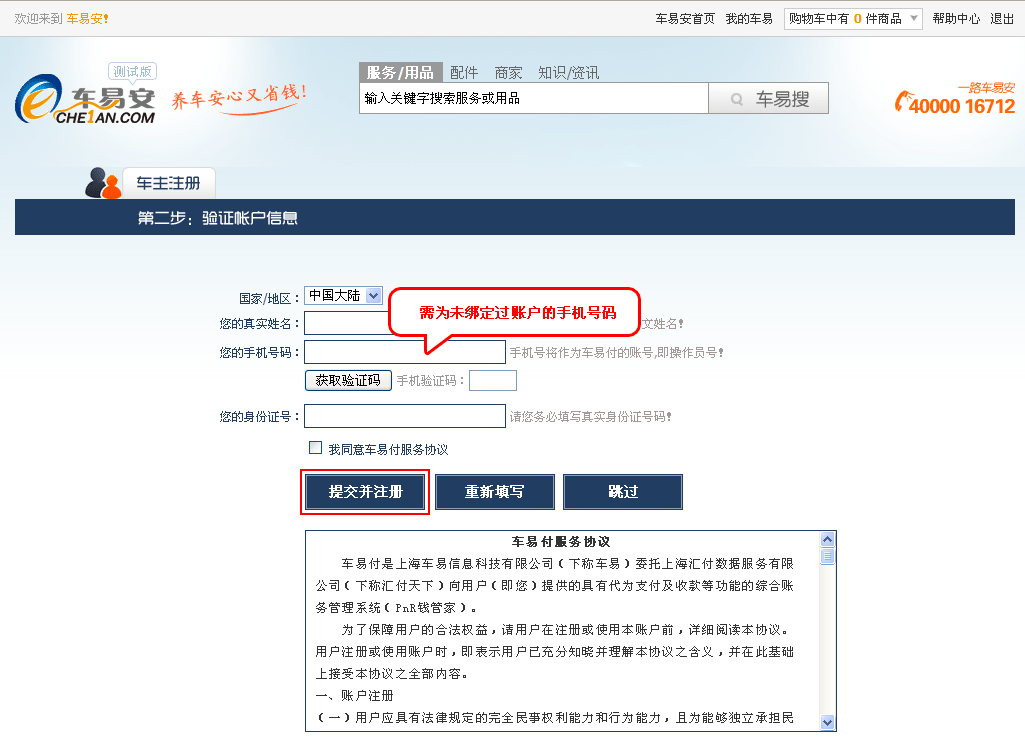Open the 帮助中心 link
This screenshot has width=1025, height=740.
coord(956,19)
